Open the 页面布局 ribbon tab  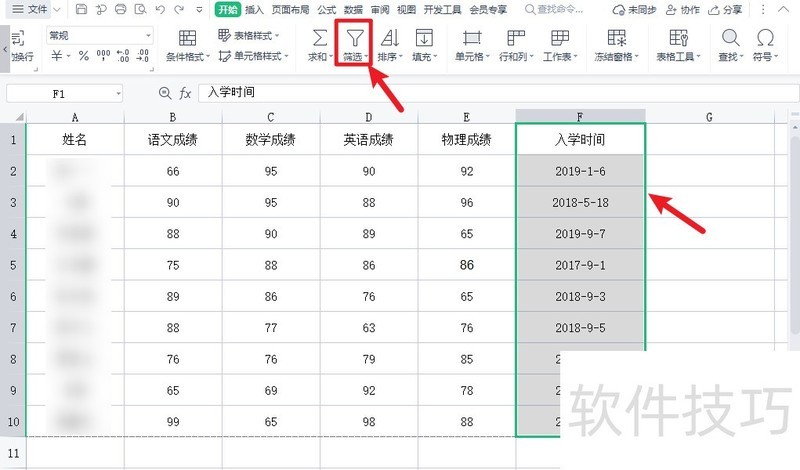coord(290,9)
